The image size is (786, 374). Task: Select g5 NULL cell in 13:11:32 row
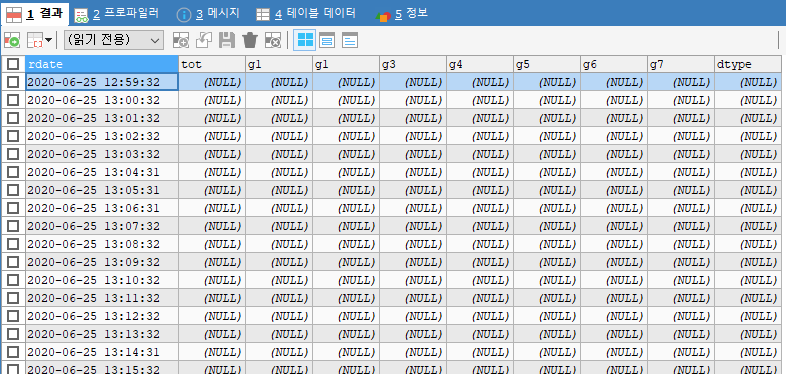pyautogui.click(x=546, y=298)
